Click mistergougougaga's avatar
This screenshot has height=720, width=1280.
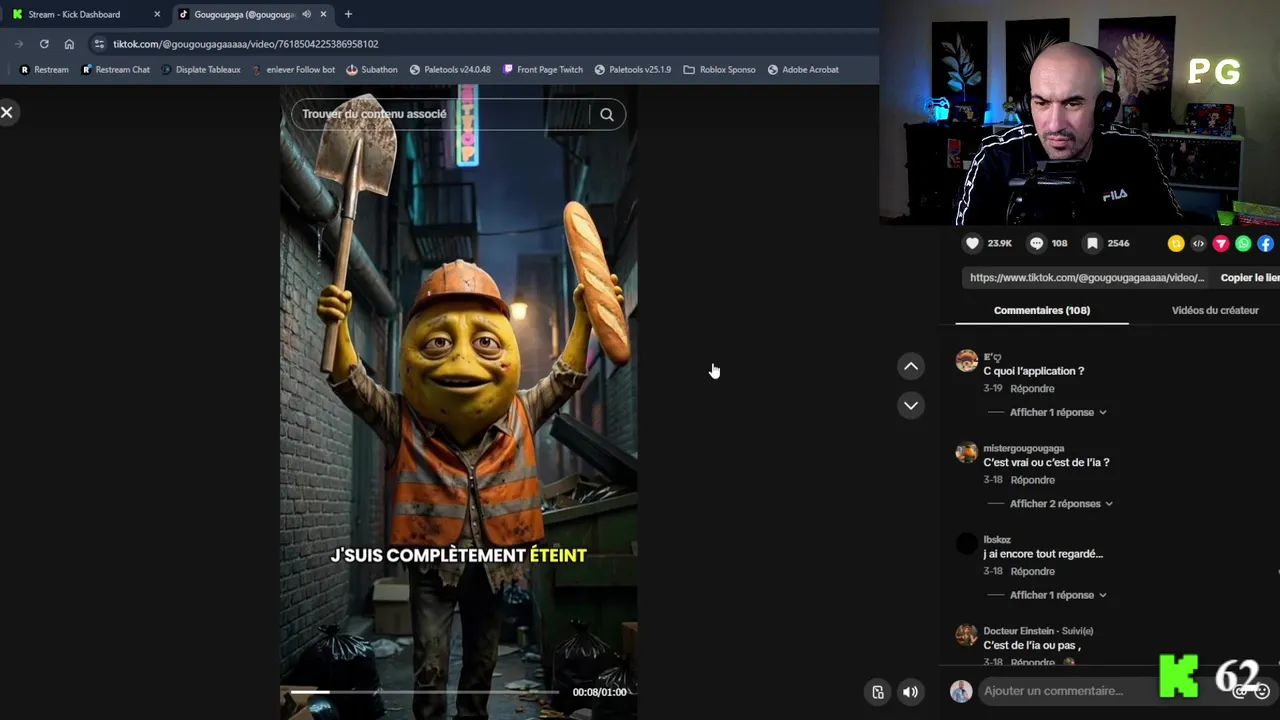[x=966, y=452]
